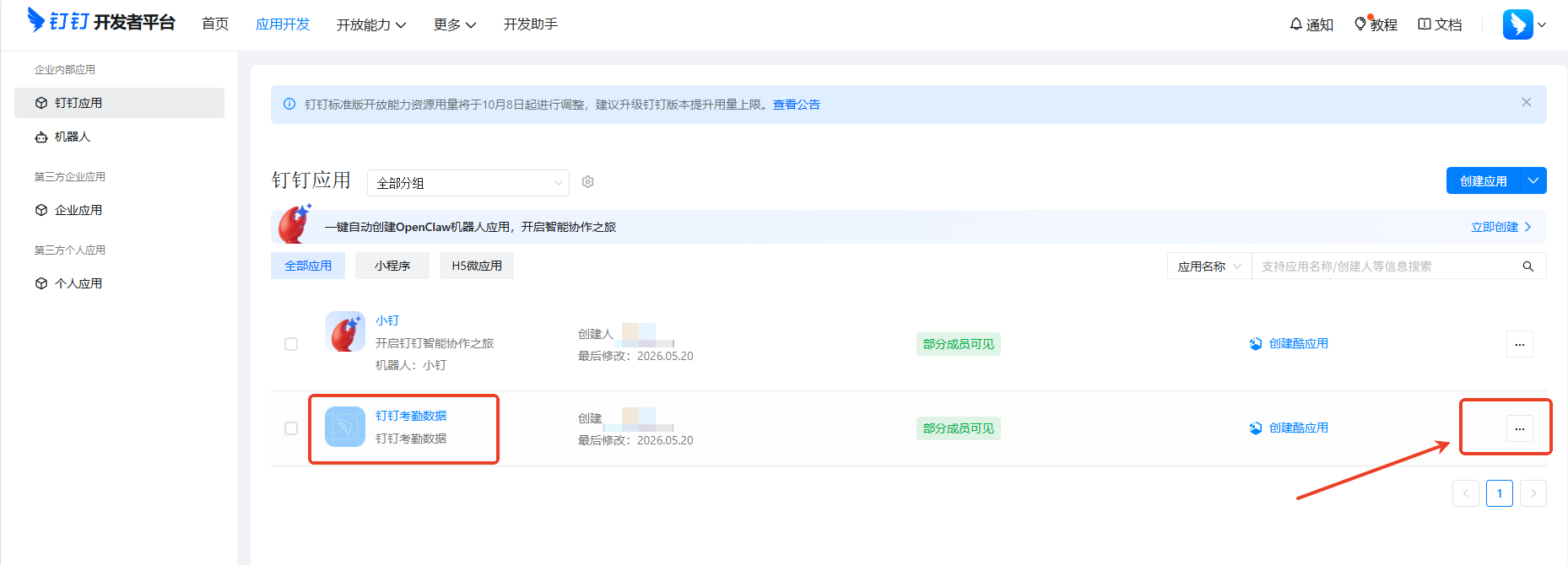This screenshot has width=1568, height=565.
Task: Open 开发助手 in top navigation
Action: point(531,24)
